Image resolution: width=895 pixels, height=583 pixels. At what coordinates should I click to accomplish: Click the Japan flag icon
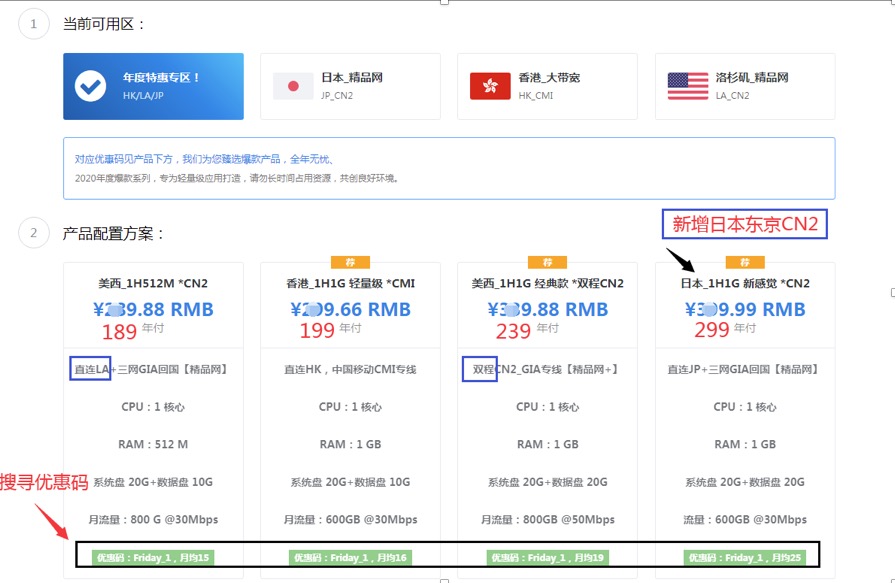[293, 86]
